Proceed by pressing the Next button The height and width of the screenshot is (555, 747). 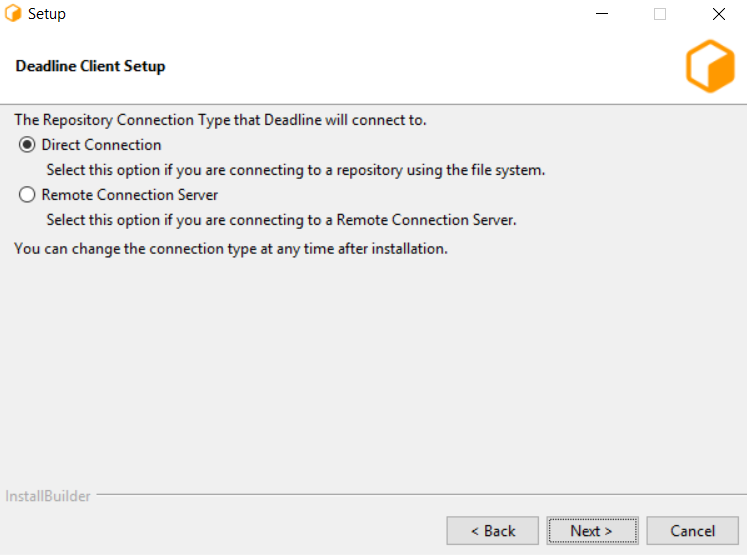[x=590, y=531]
